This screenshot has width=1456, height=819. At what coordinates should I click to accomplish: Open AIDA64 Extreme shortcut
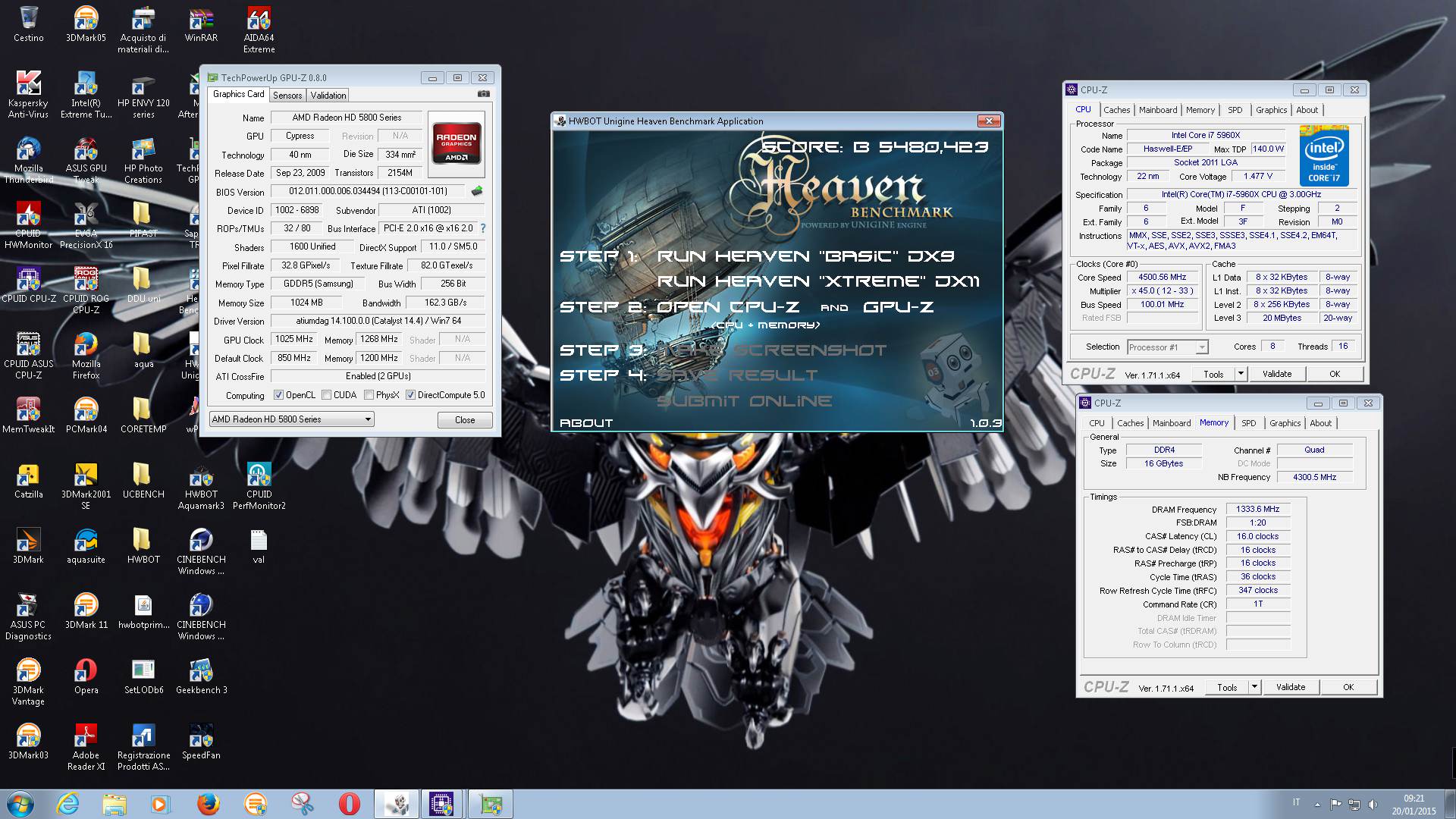coord(259,30)
